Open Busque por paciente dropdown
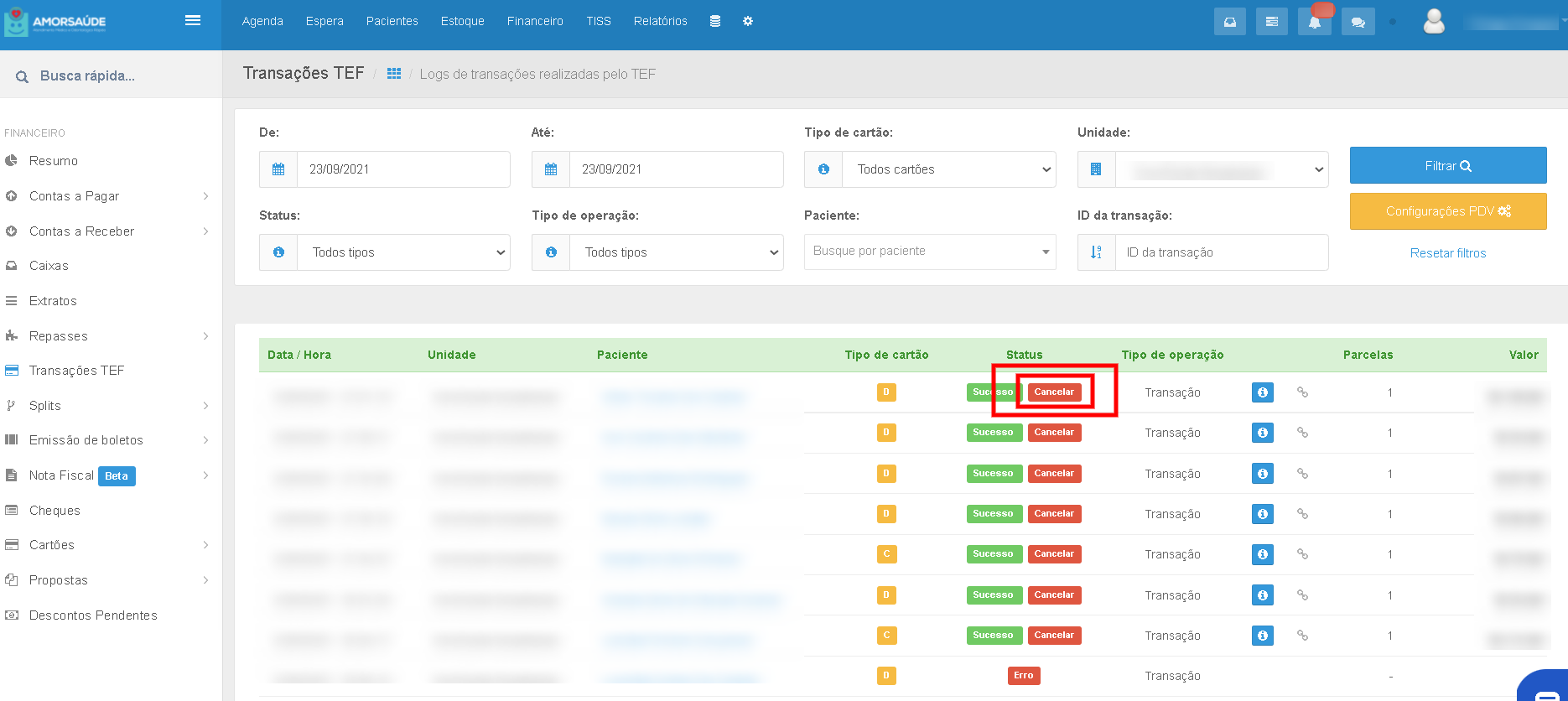The height and width of the screenshot is (701, 1568). click(x=930, y=252)
